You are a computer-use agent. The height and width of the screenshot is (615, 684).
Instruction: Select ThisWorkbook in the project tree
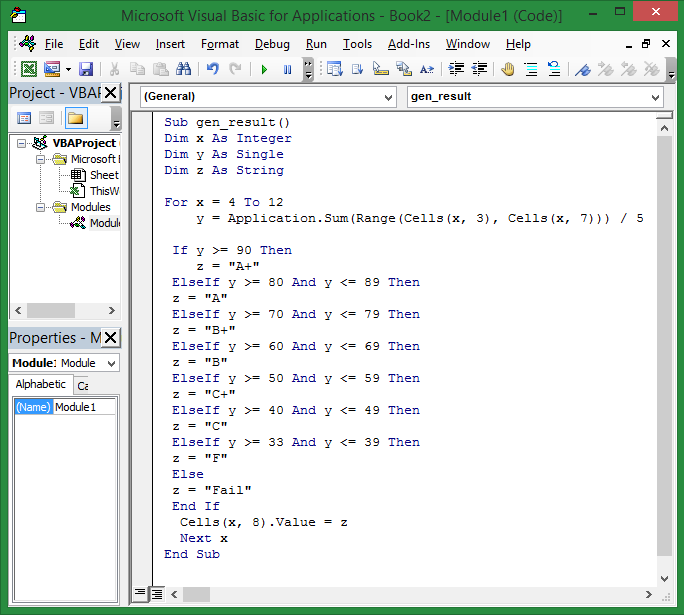tap(104, 191)
